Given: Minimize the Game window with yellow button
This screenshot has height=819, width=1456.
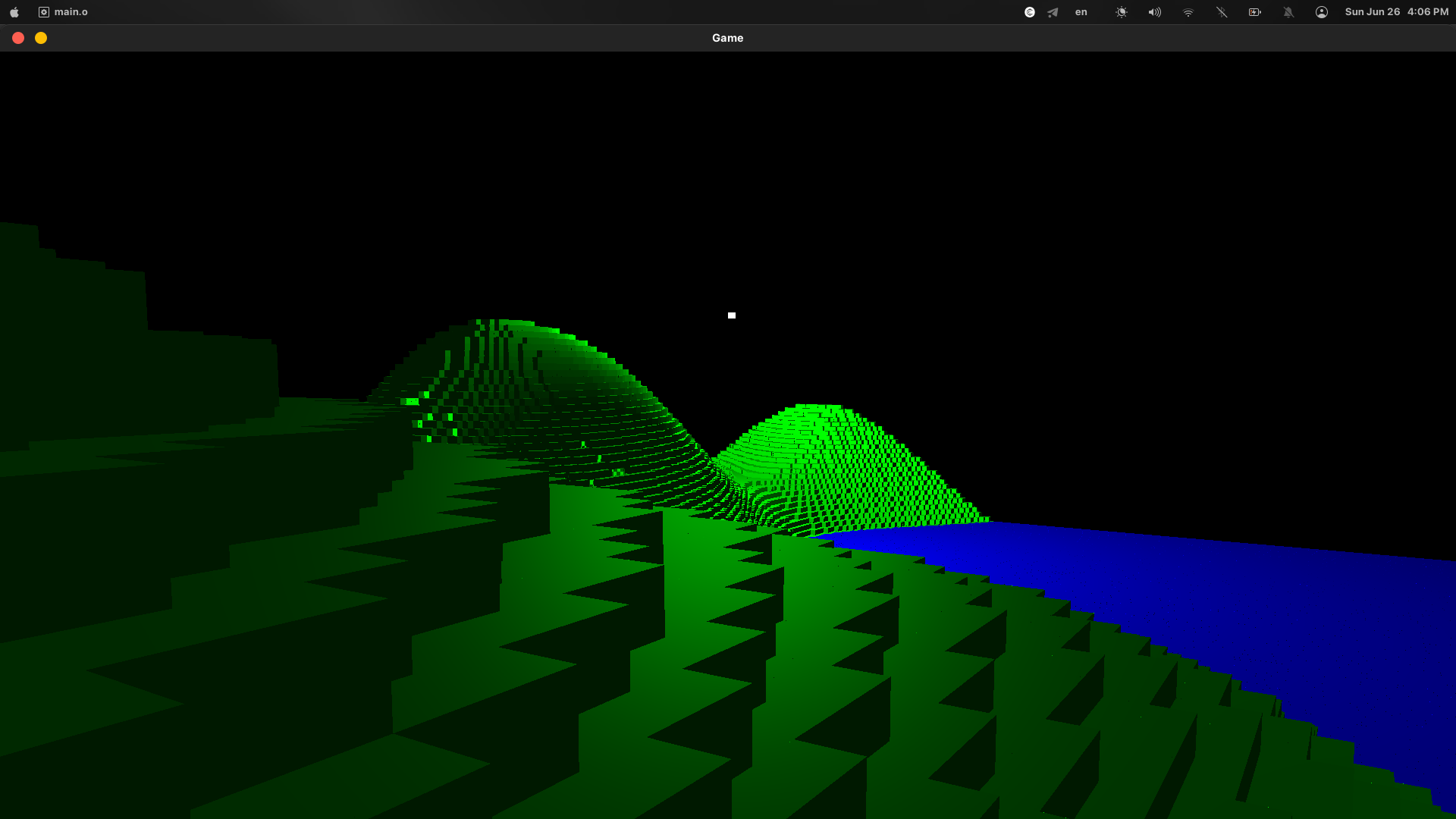Looking at the screenshot, I should (x=41, y=38).
